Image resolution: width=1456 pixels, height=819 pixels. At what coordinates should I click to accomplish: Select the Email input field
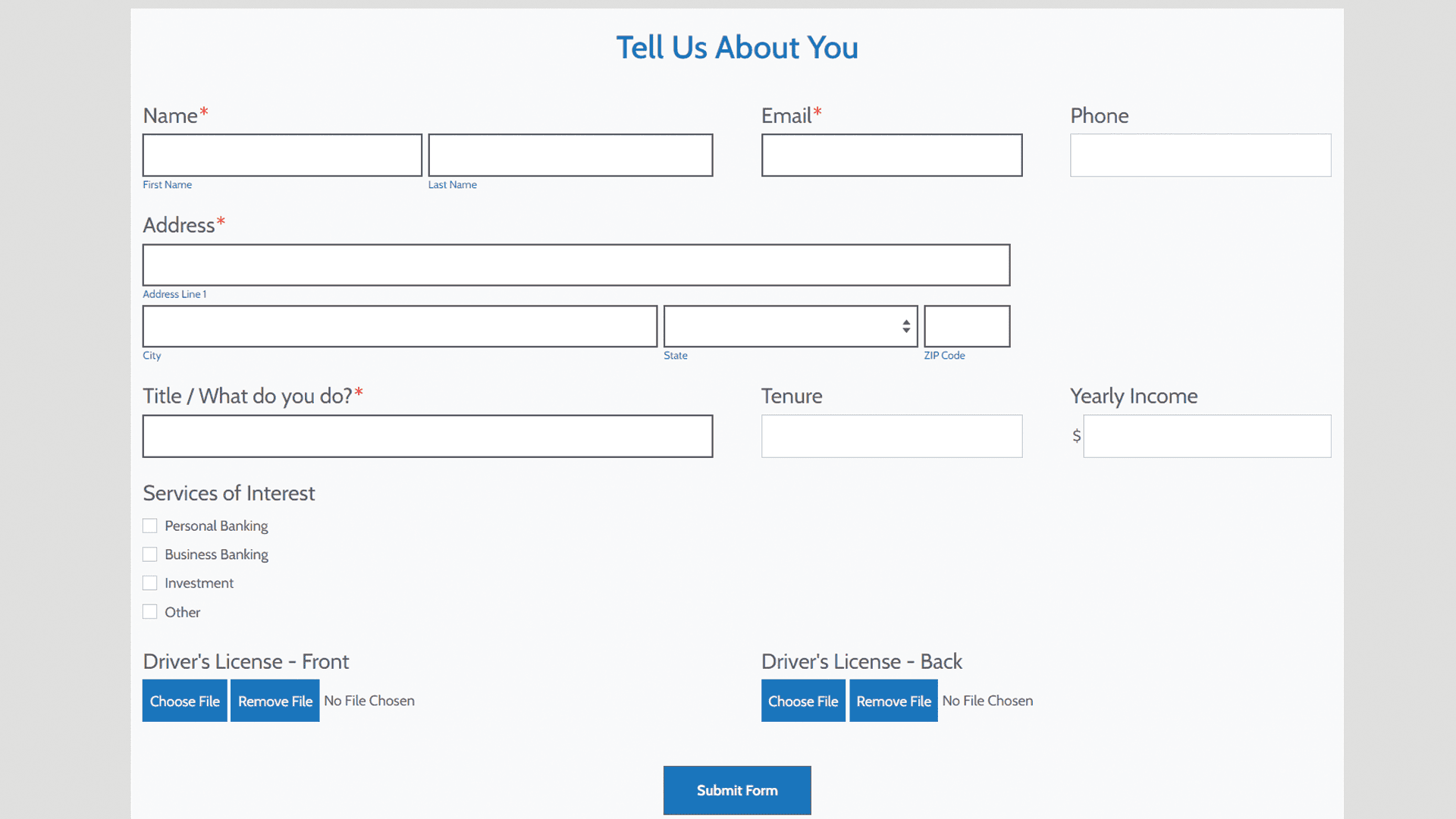[891, 155]
